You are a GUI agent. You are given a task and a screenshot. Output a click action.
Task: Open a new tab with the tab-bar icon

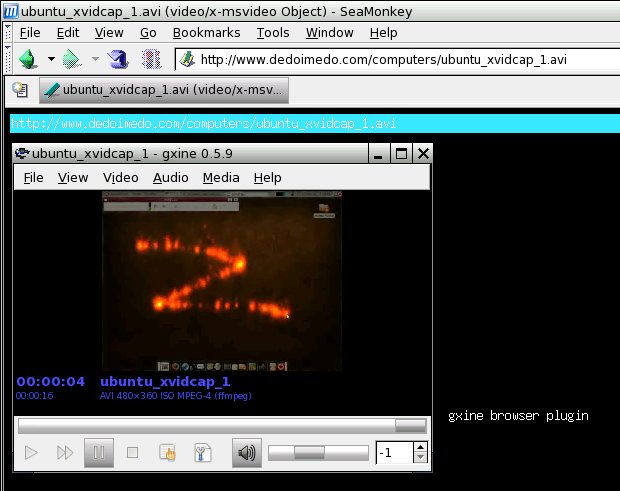(x=20, y=90)
